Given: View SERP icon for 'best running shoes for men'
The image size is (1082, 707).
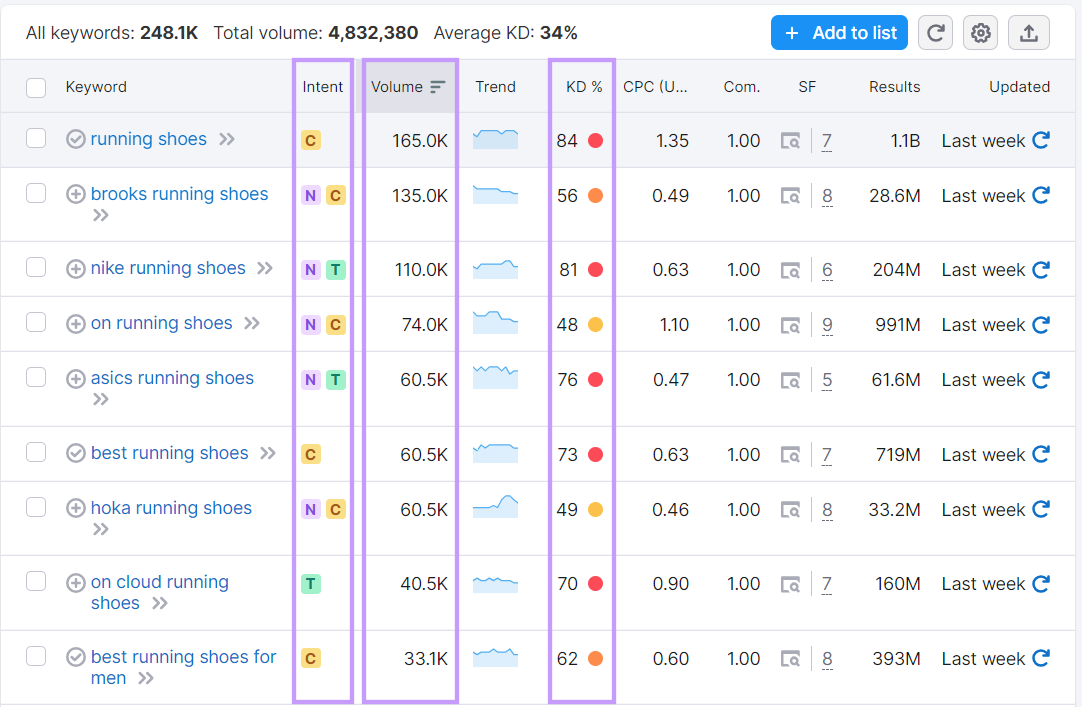Looking at the screenshot, I should click(790, 659).
